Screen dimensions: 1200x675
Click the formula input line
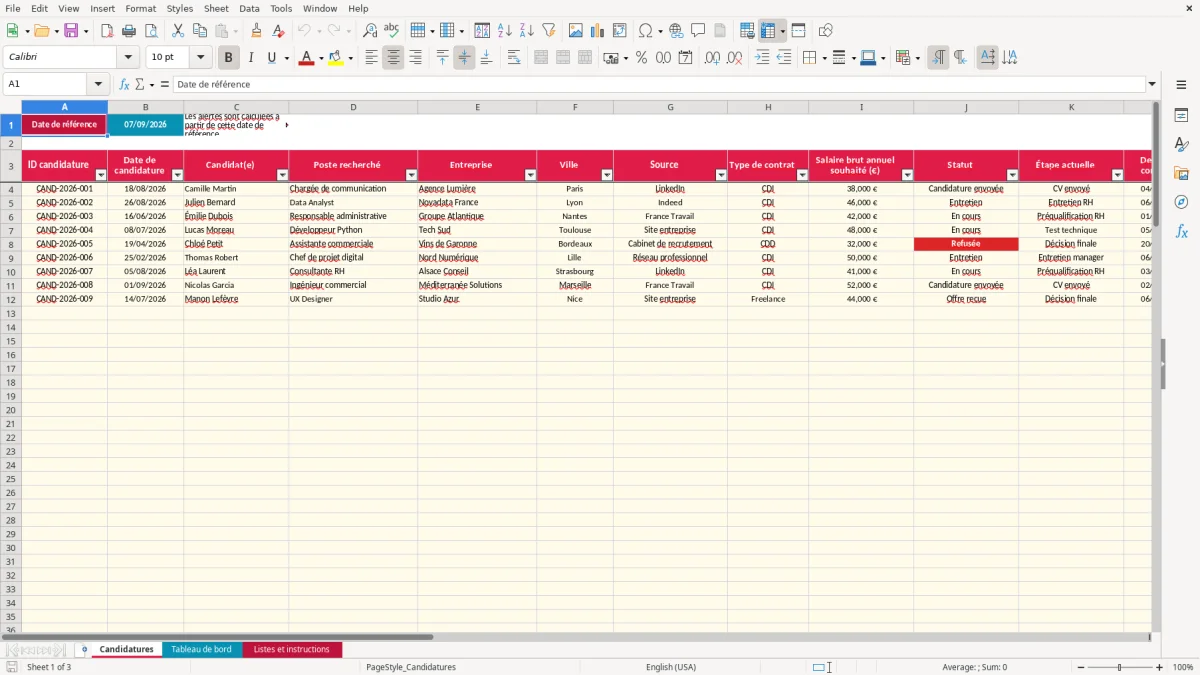pyautogui.click(x=659, y=84)
